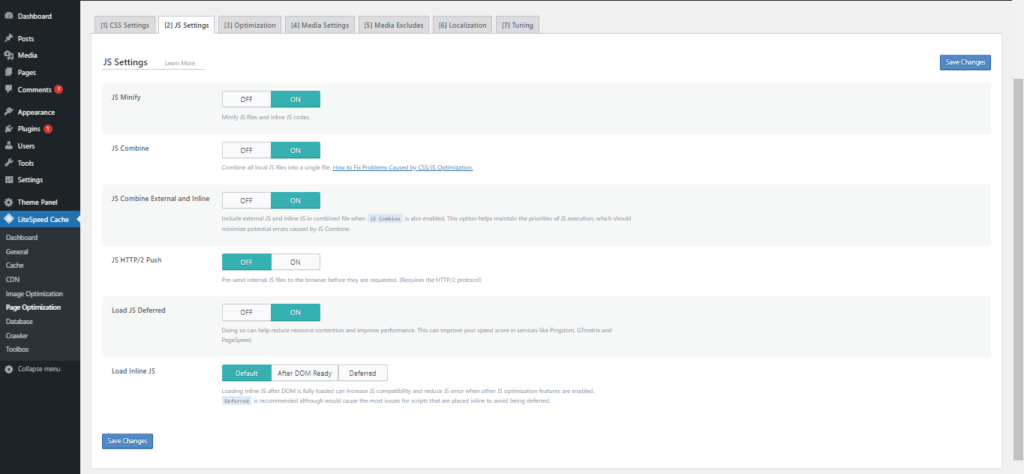Click the top-right Save Changes button
This screenshot has width=1024, height=474.
(965, 63)
